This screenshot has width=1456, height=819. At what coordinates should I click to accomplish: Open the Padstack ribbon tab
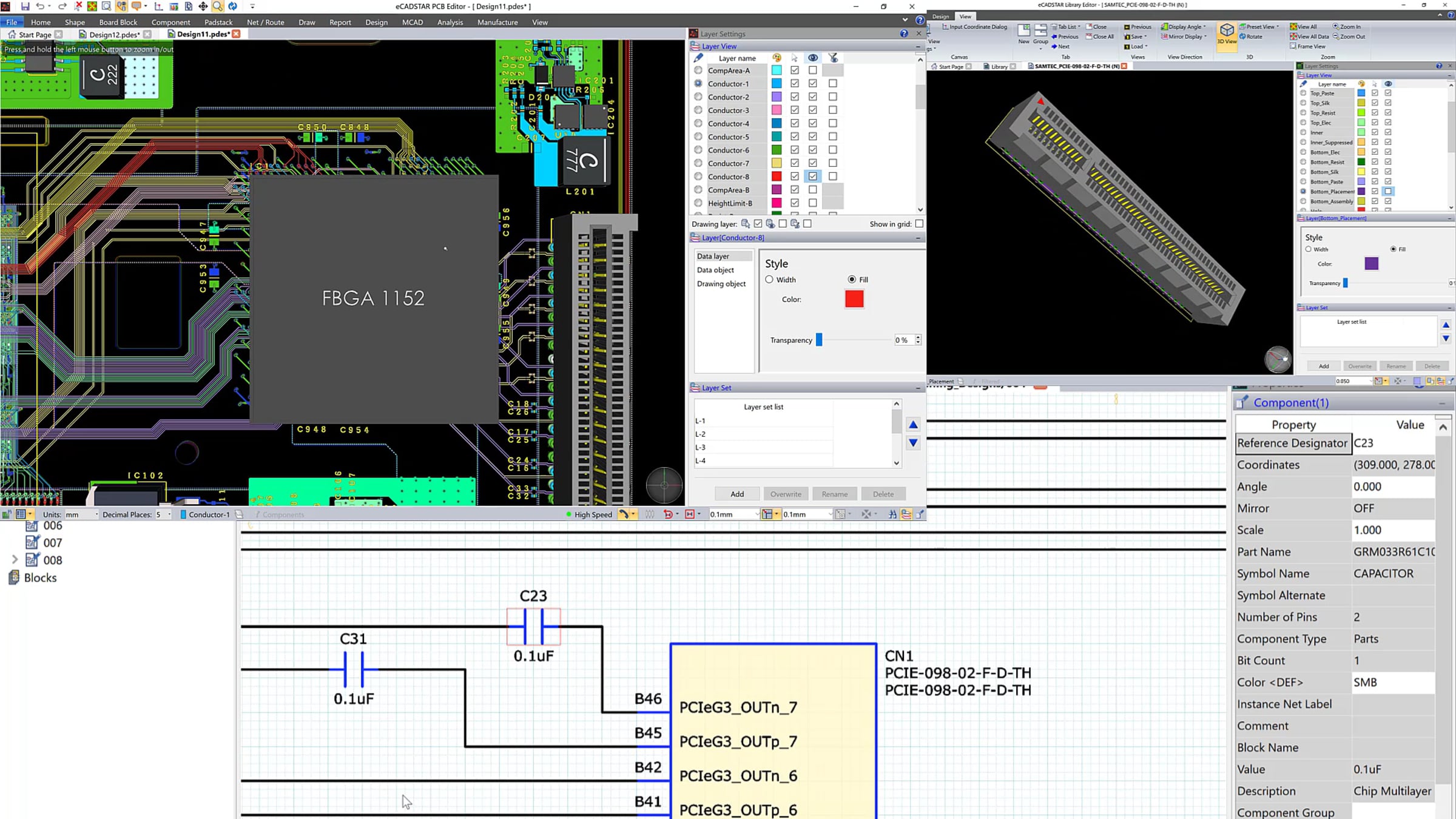coord(218,22)
